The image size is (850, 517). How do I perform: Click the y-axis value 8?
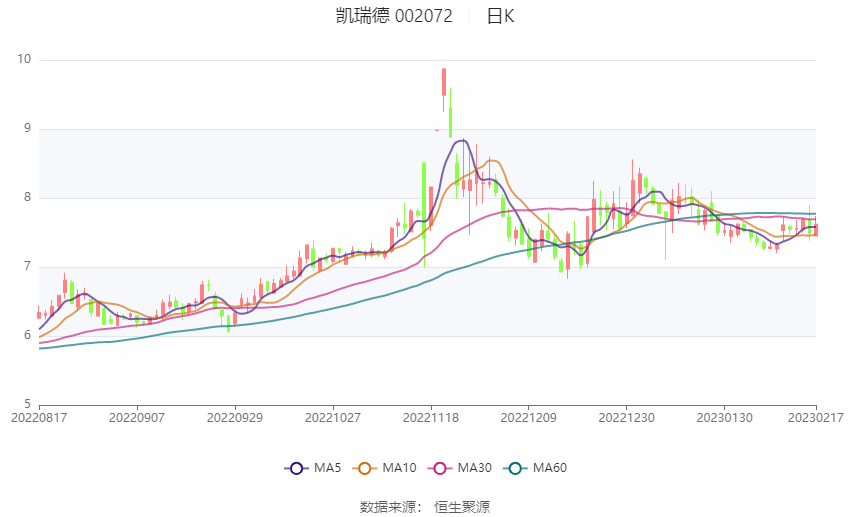[x=28, y=197]
